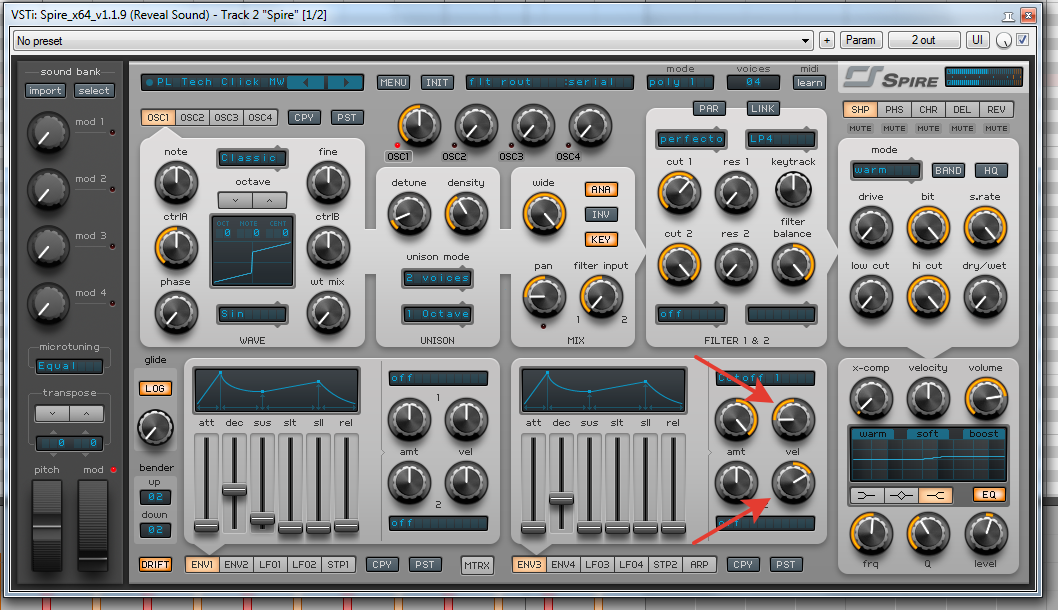Click the density knob

[466, 213]
